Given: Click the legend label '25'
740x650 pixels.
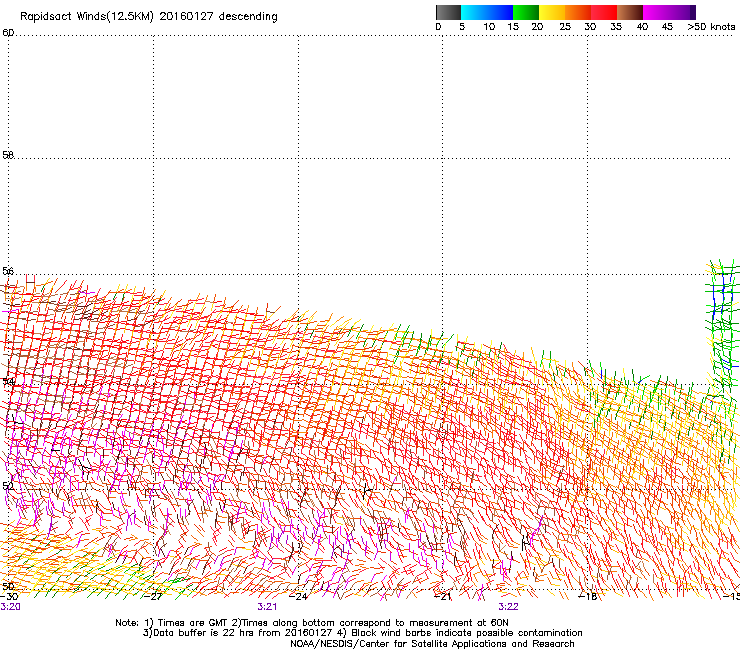Looking at the screenshot, I should click(x=565, y=27).
